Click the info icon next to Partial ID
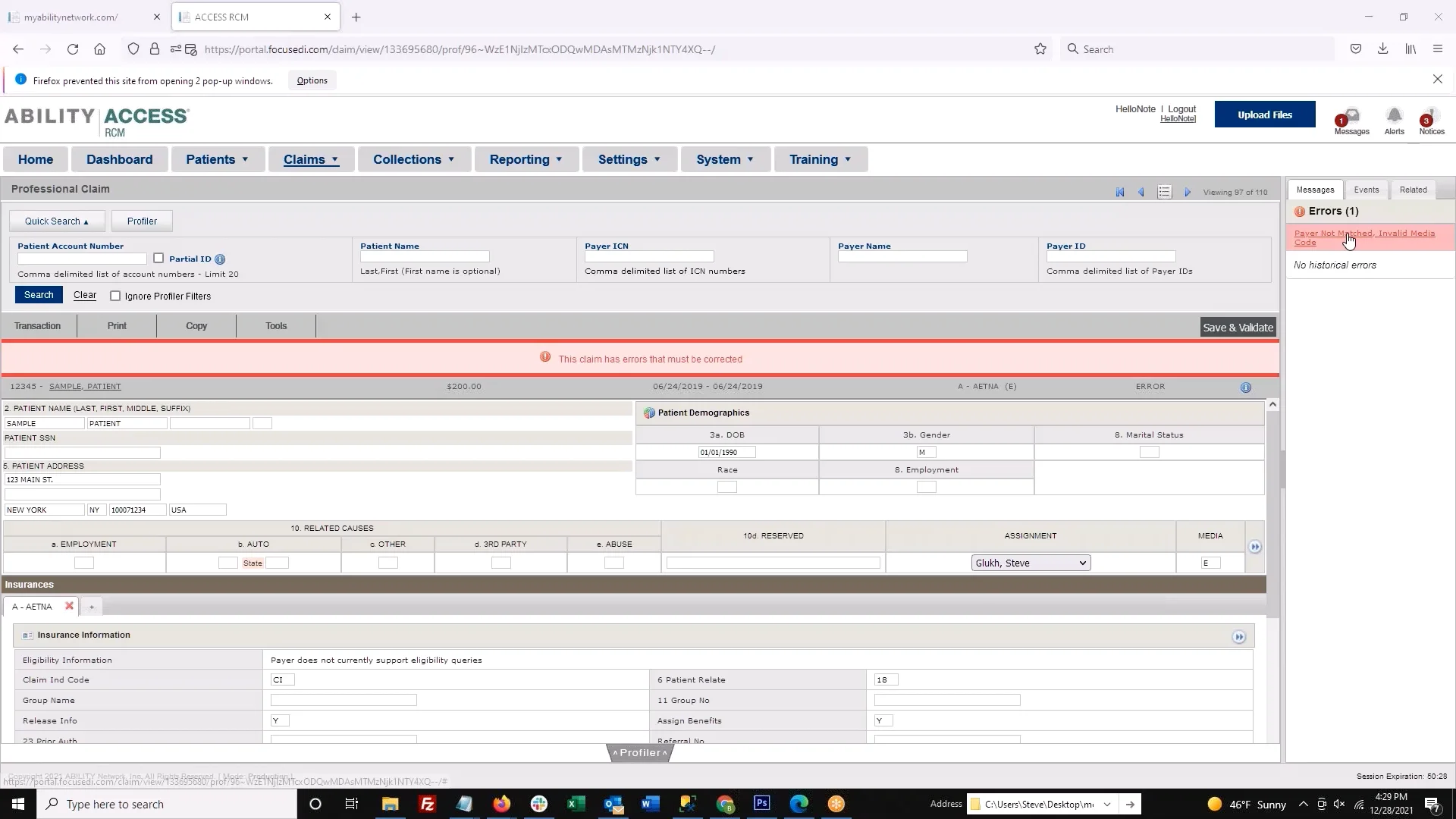1456x819 pixels. [219, 259]
